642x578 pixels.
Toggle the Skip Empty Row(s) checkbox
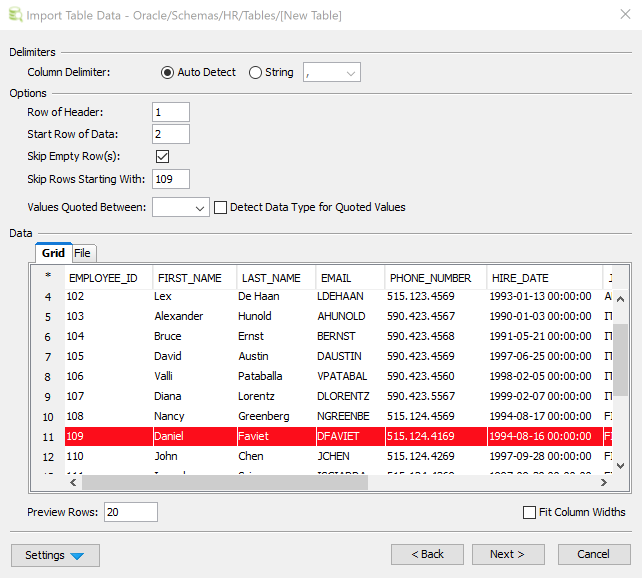[x=162, y=157]
